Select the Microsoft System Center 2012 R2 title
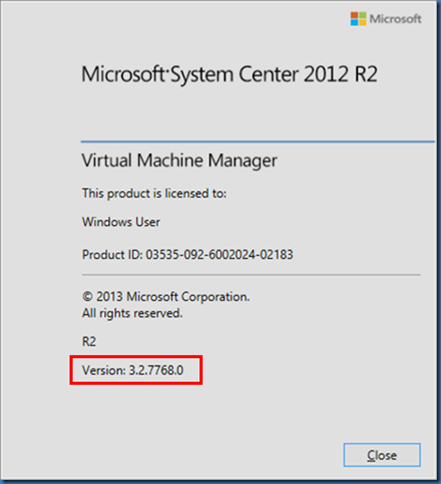The image size is (441, 484). click(x=230, y=74)
